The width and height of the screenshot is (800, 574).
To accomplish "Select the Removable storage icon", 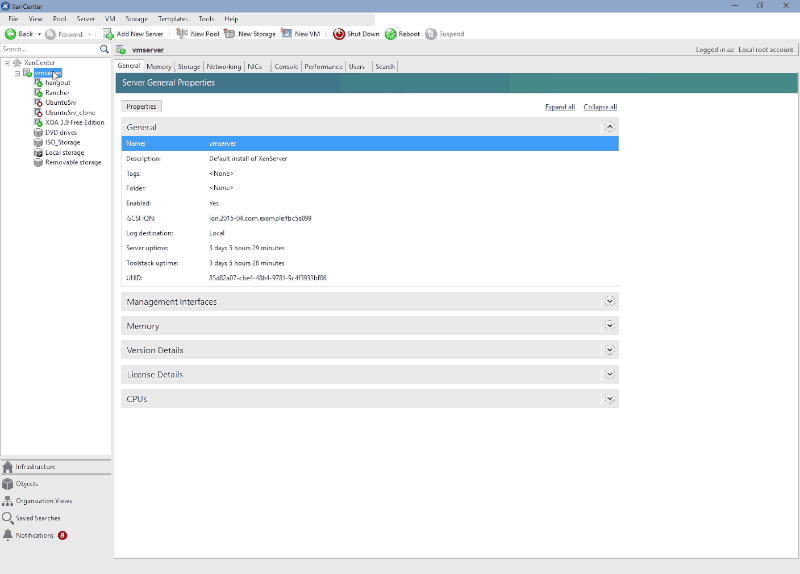I will [38, 162].
